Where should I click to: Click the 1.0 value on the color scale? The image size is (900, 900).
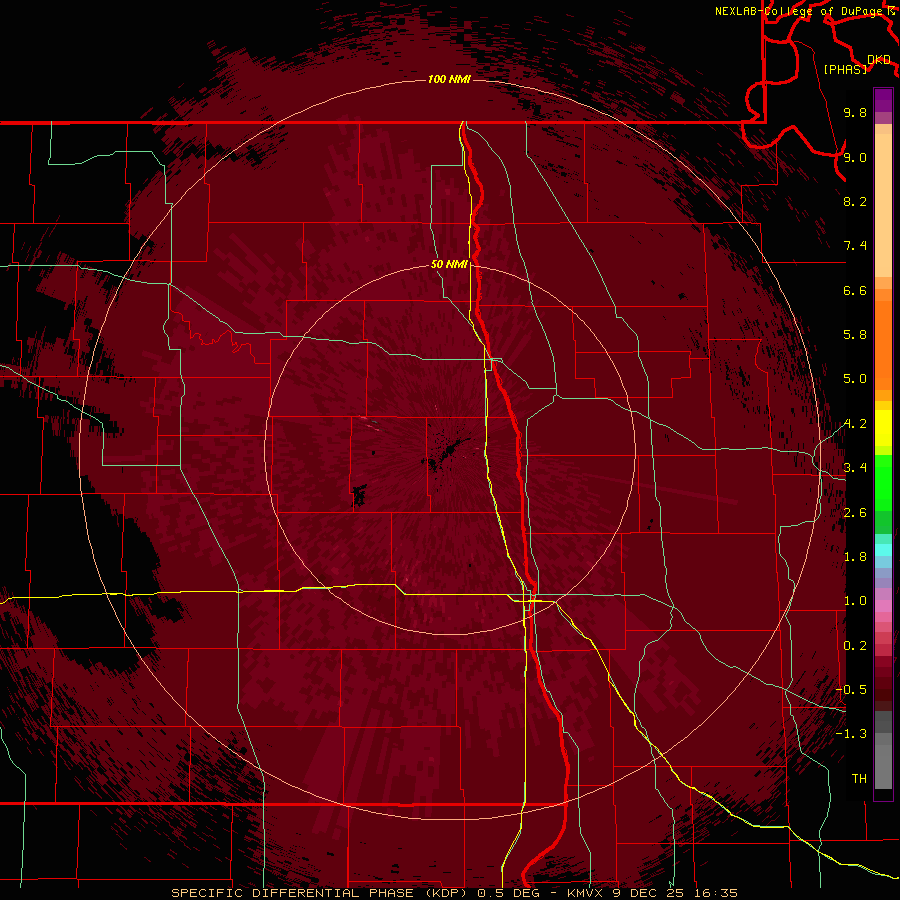[855, 601]
